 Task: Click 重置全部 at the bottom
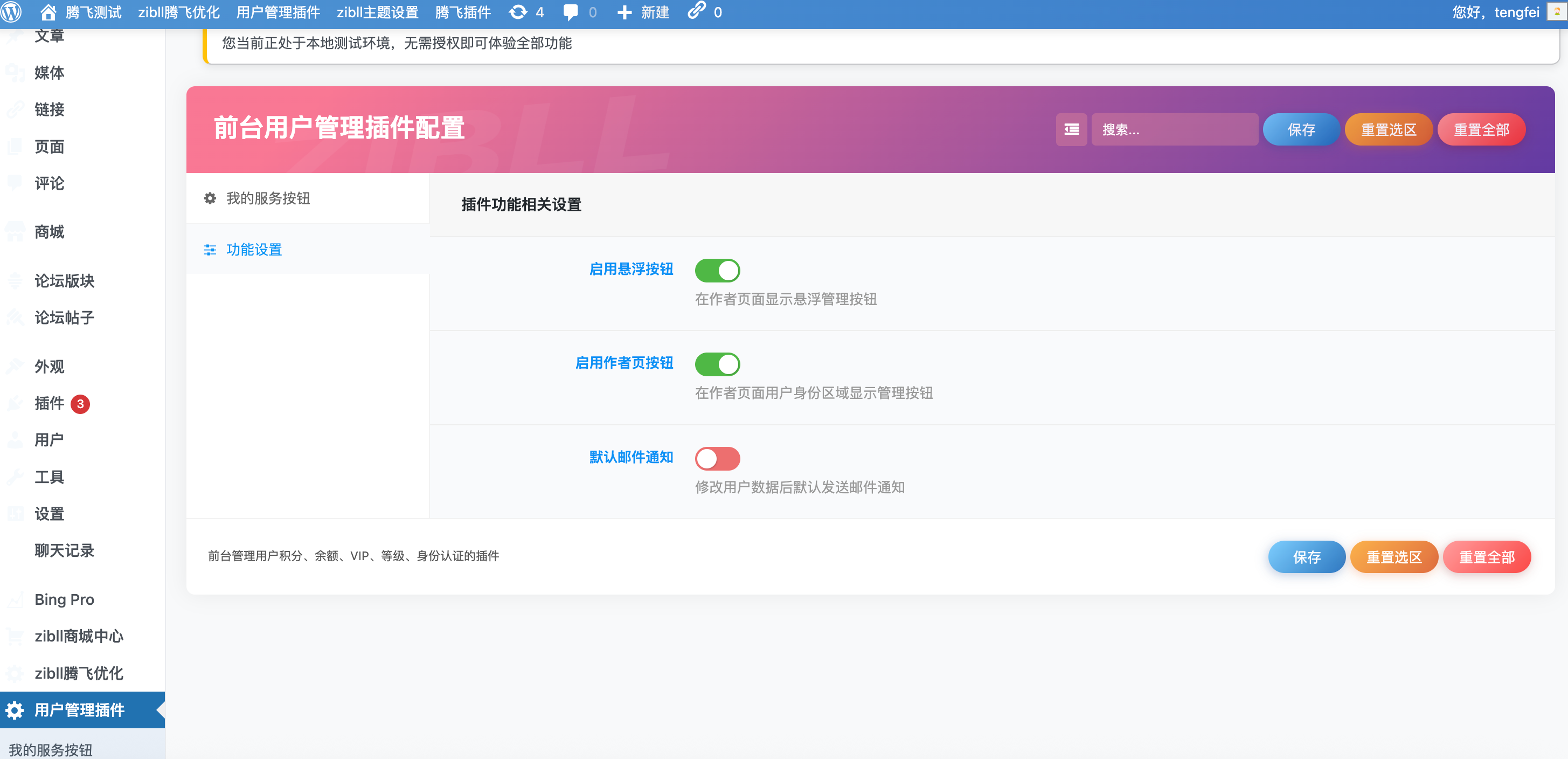[x=1487, y=556]
